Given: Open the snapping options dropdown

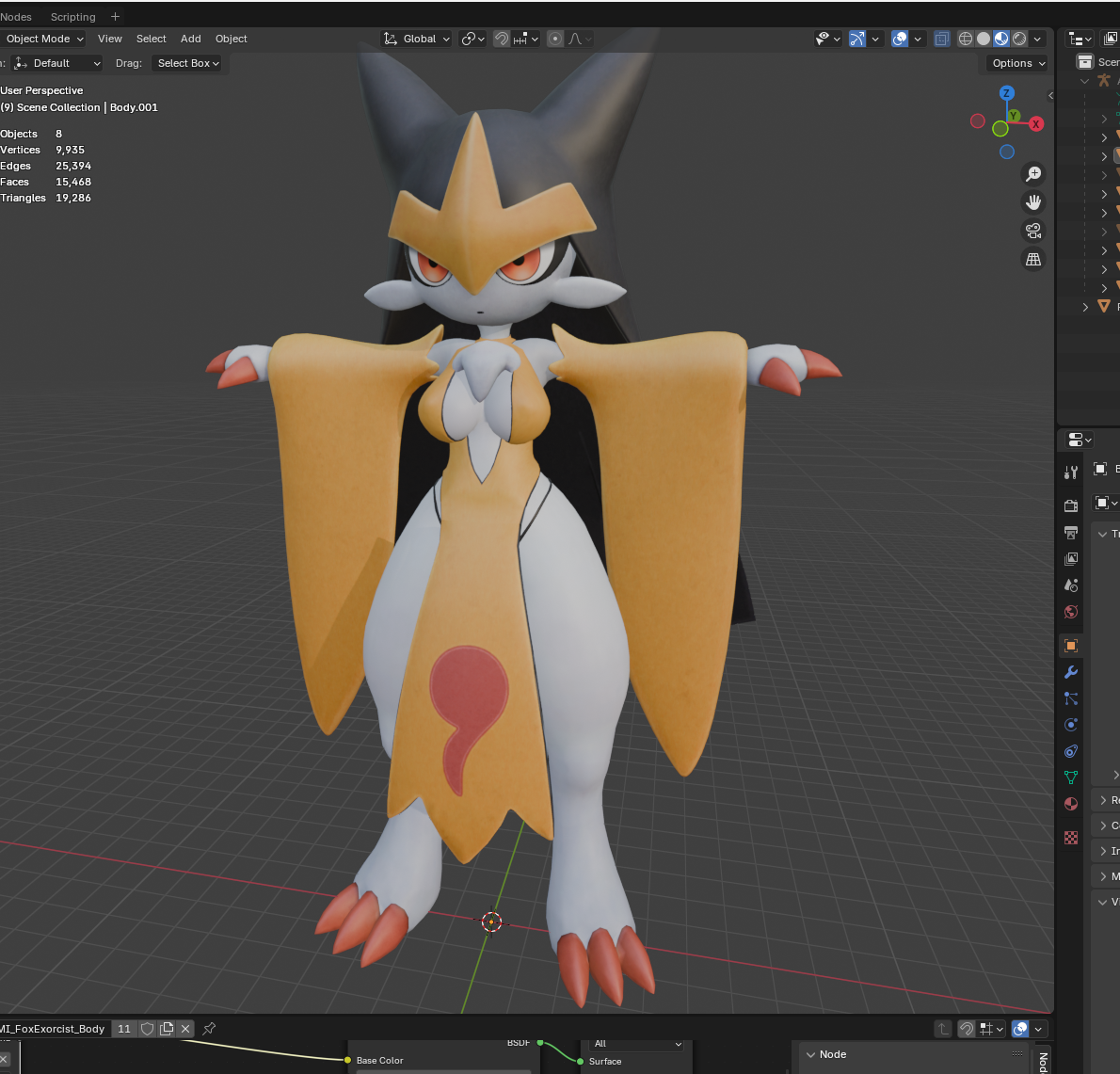Looking at the screenshot, I should pyautogui.click(x=526, y=39).
